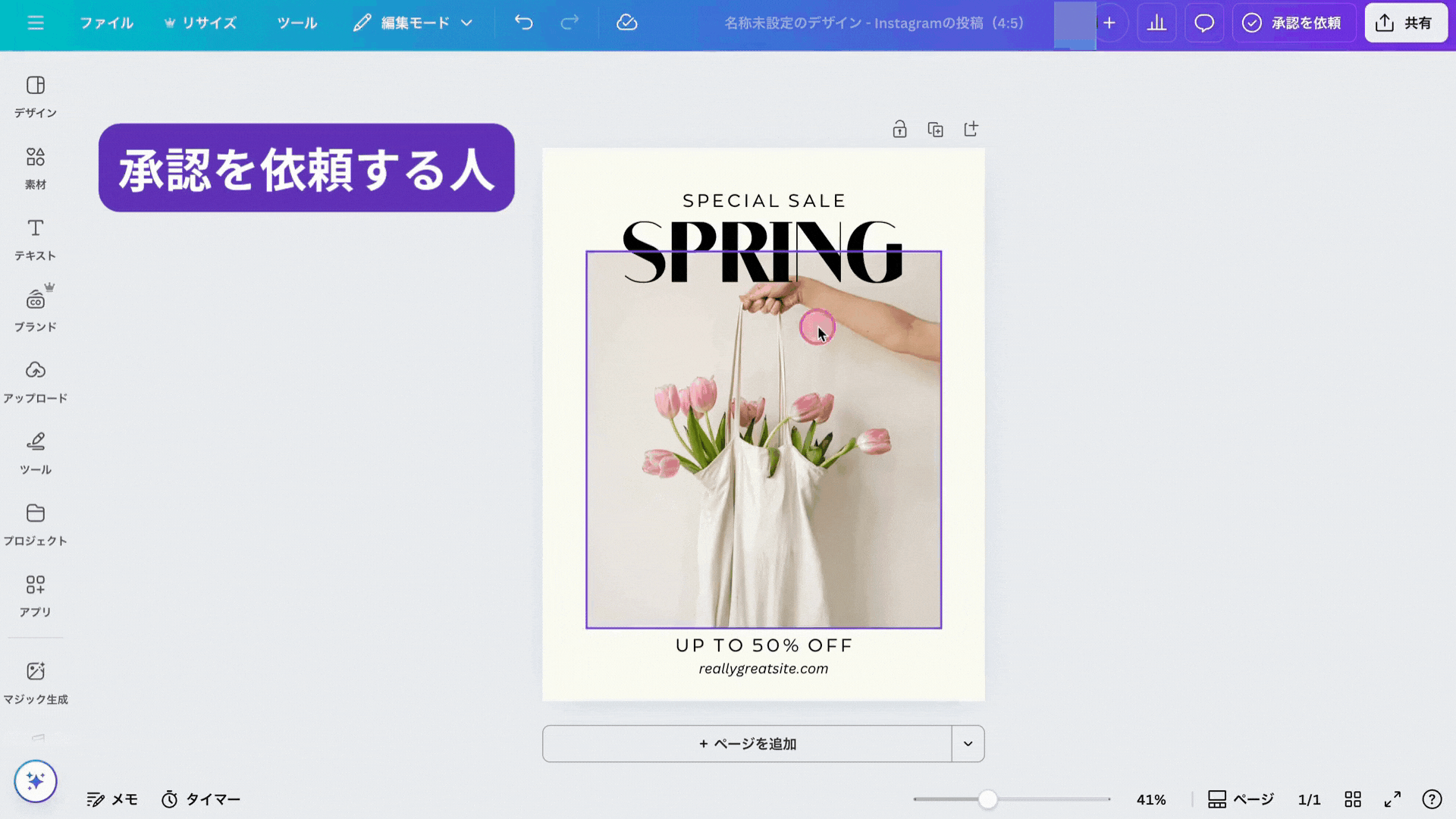This screenshot has width=1456, height=819.
Task: Open the comments speech bubble icon
Action: tap(1204, 23)
